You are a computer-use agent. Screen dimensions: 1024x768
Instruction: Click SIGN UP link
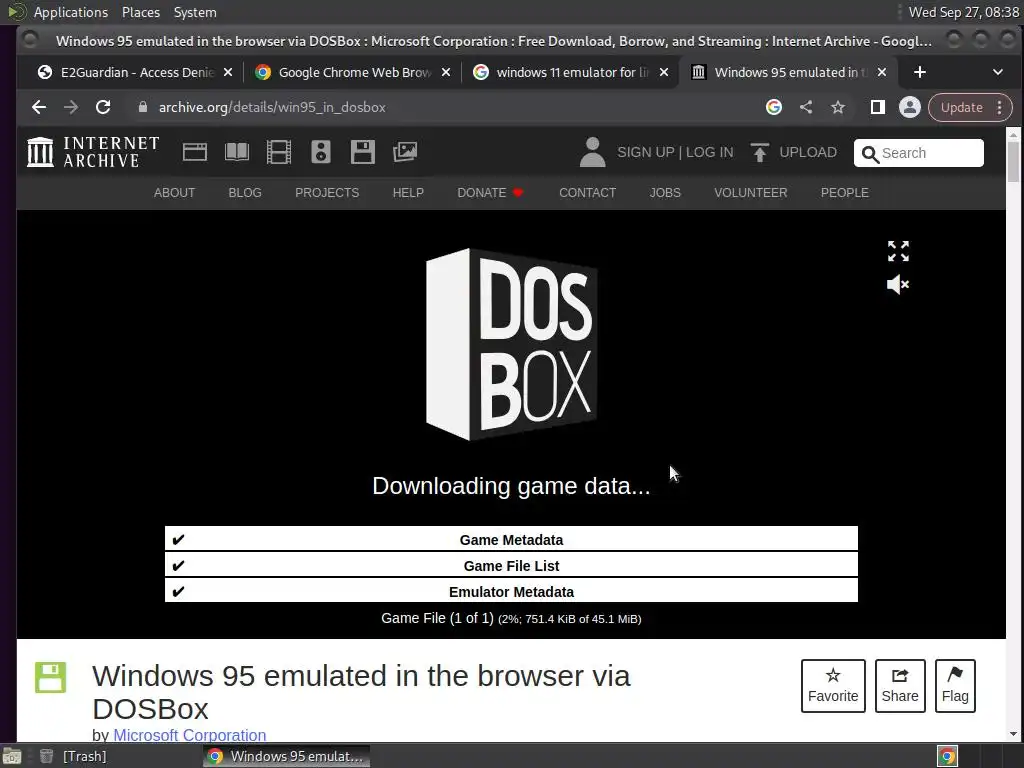click(646, 152)
